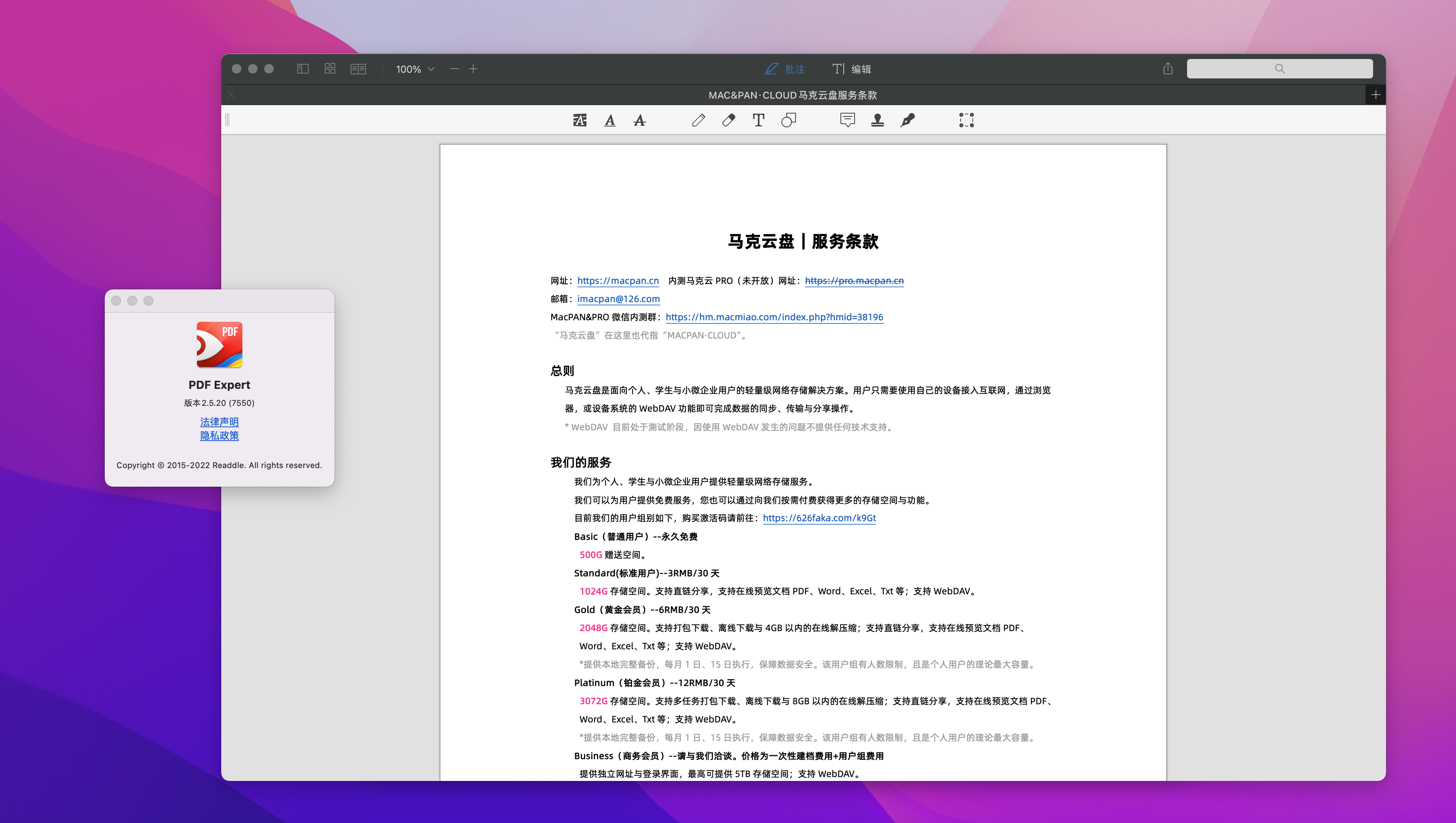
Task: Select the eraser tool
Action: tap(728, 120)
